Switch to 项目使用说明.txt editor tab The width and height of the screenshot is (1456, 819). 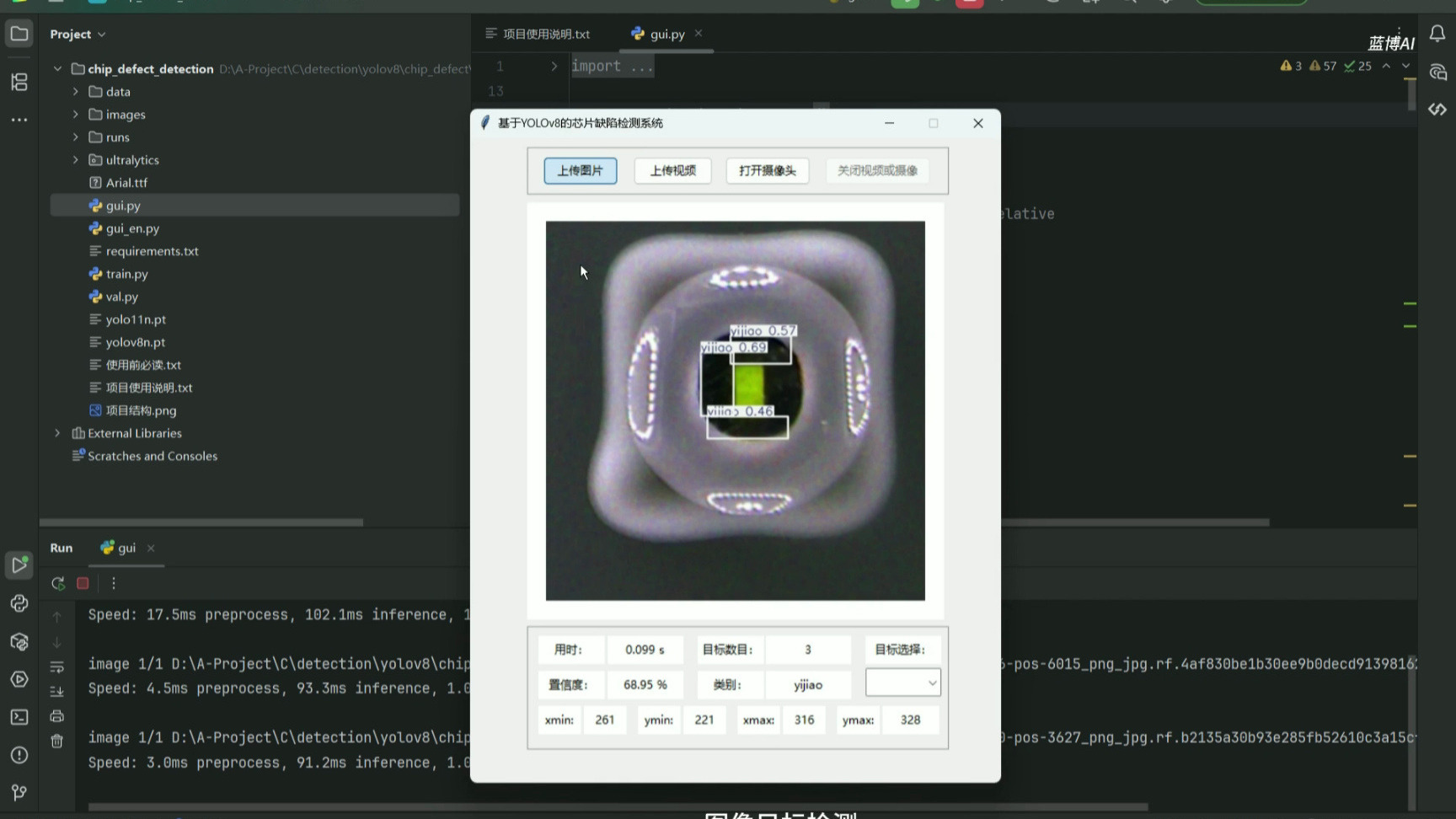[538, 34]
